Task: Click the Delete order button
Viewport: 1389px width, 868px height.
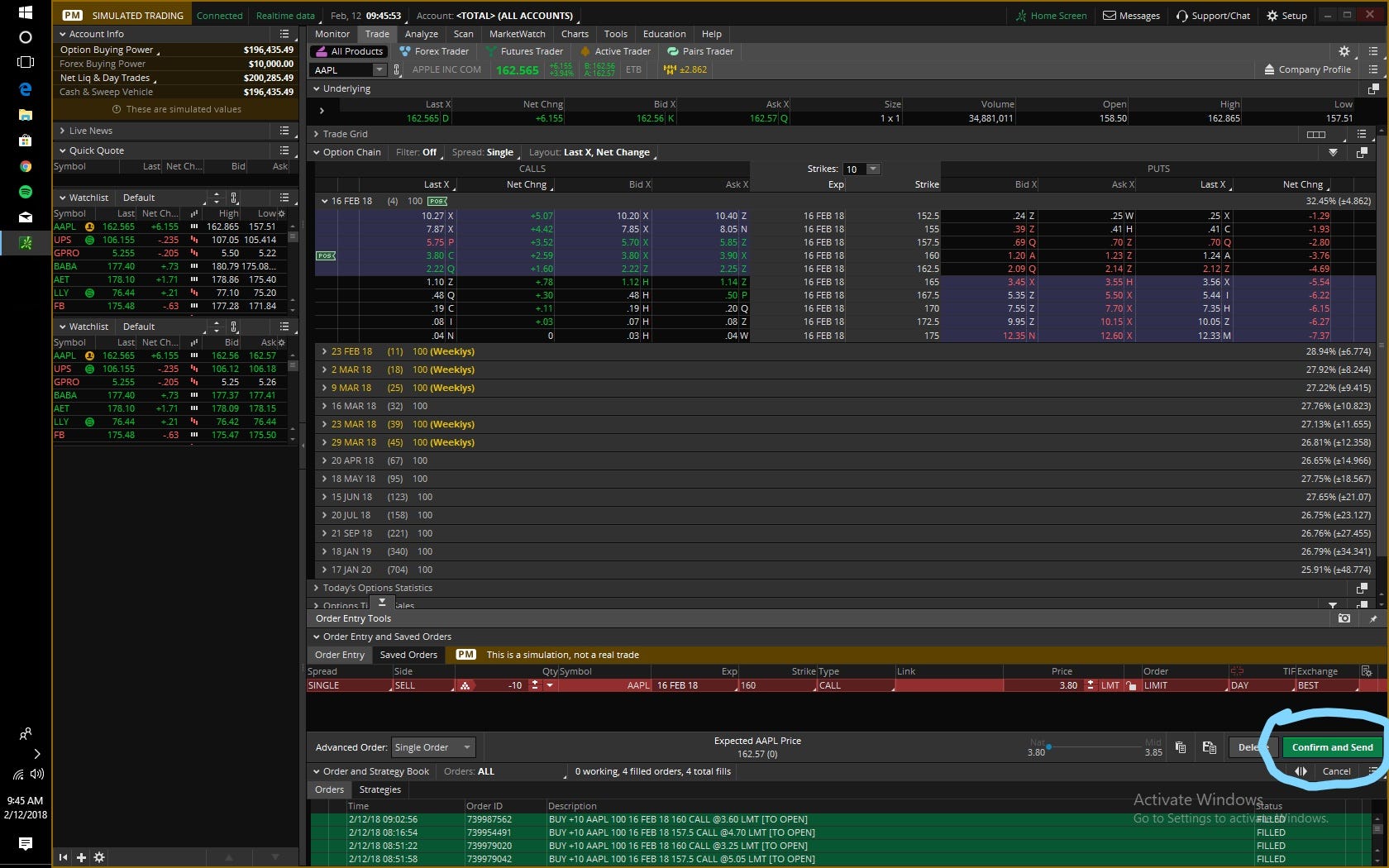Action: (x=1253, y=747)
